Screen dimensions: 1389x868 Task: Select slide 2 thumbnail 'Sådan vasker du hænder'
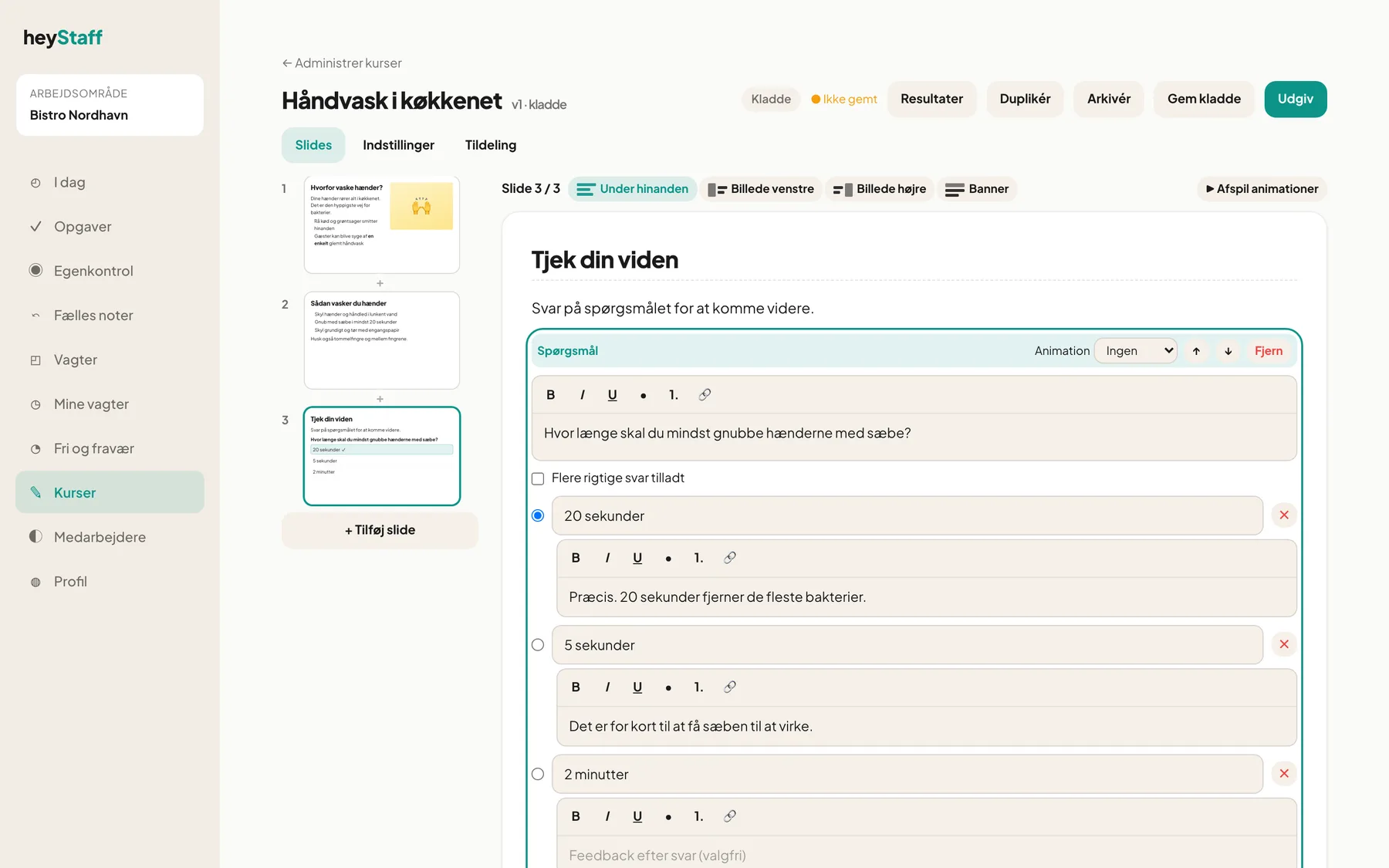tap(382, 340)
